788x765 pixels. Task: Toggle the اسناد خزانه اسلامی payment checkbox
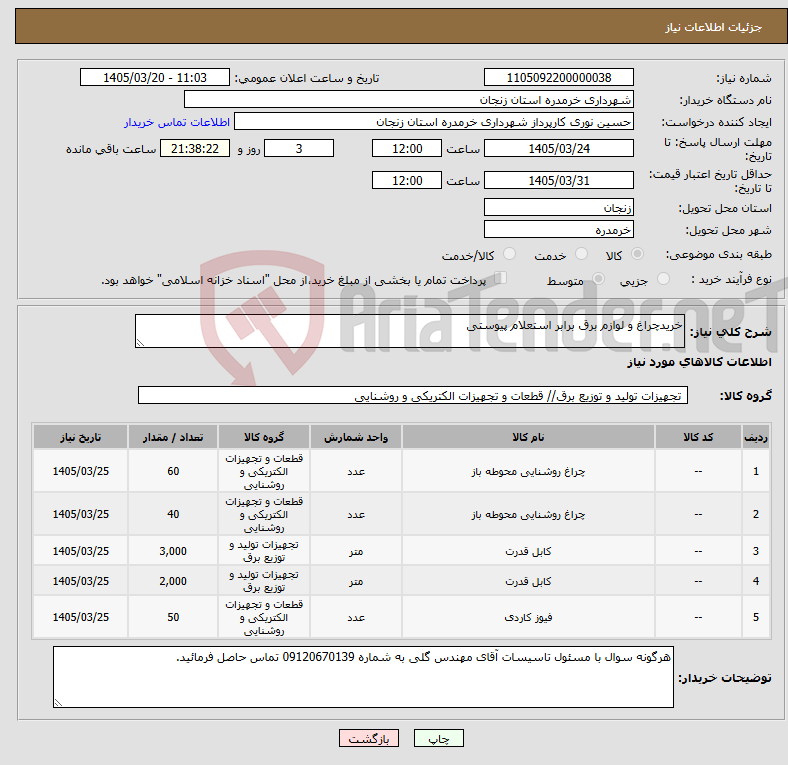click(x=501, y=278)
